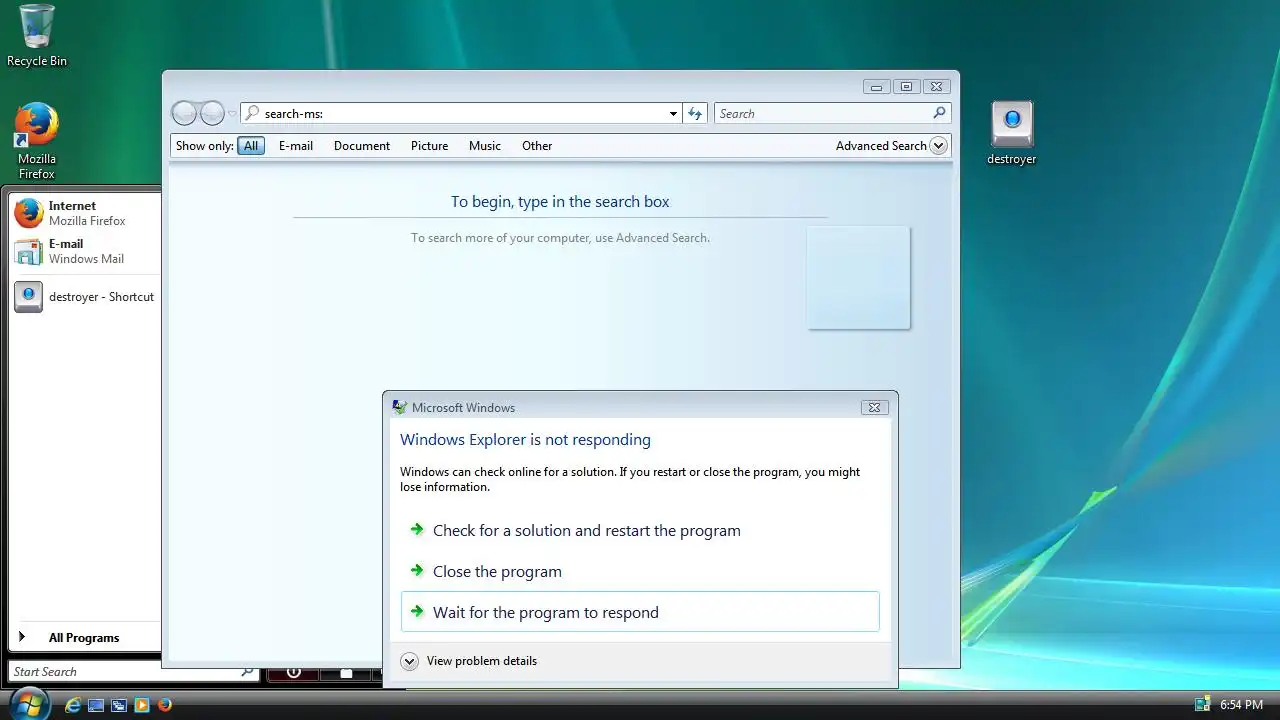Open Windows Mail from the Start menu
Screen dimensions: 1280x720
[x=85, y=251]
